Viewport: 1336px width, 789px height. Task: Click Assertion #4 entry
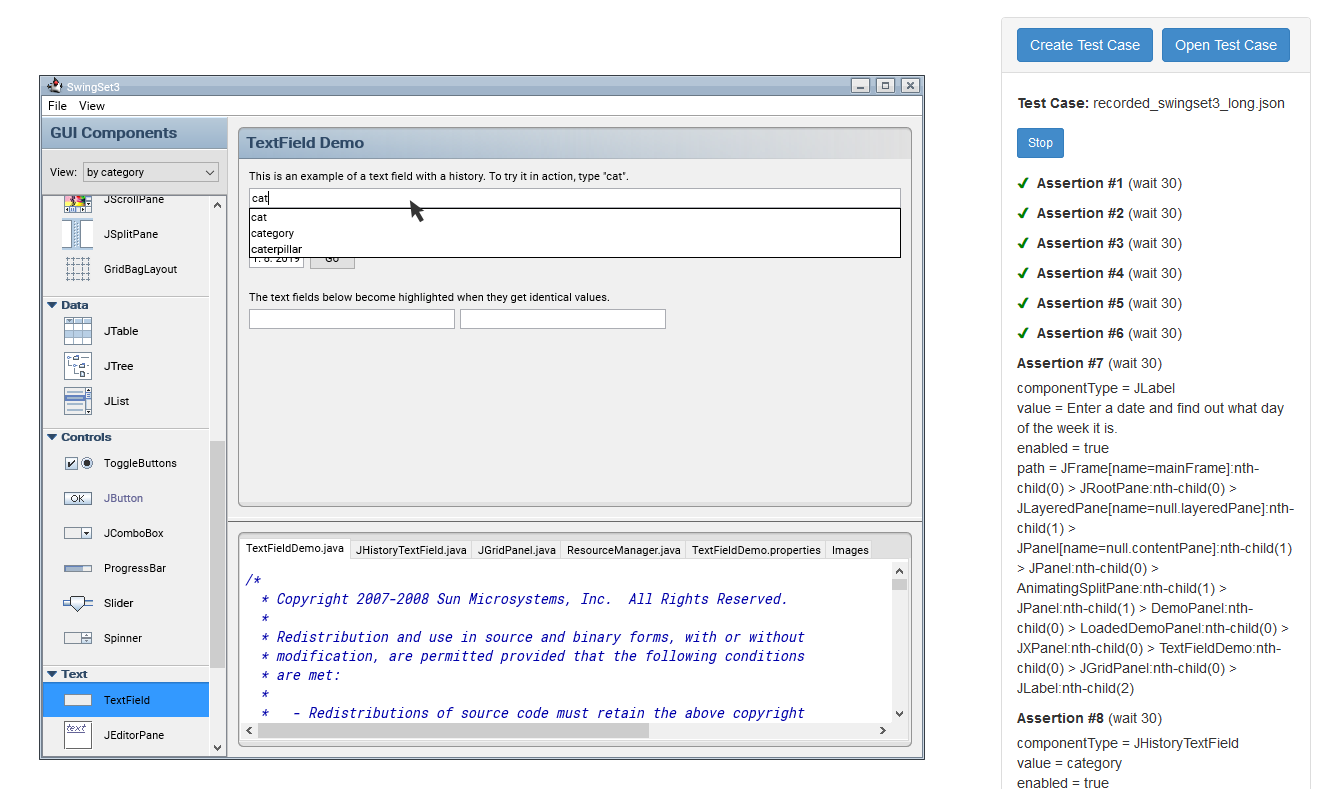(x=1099, y=273)
